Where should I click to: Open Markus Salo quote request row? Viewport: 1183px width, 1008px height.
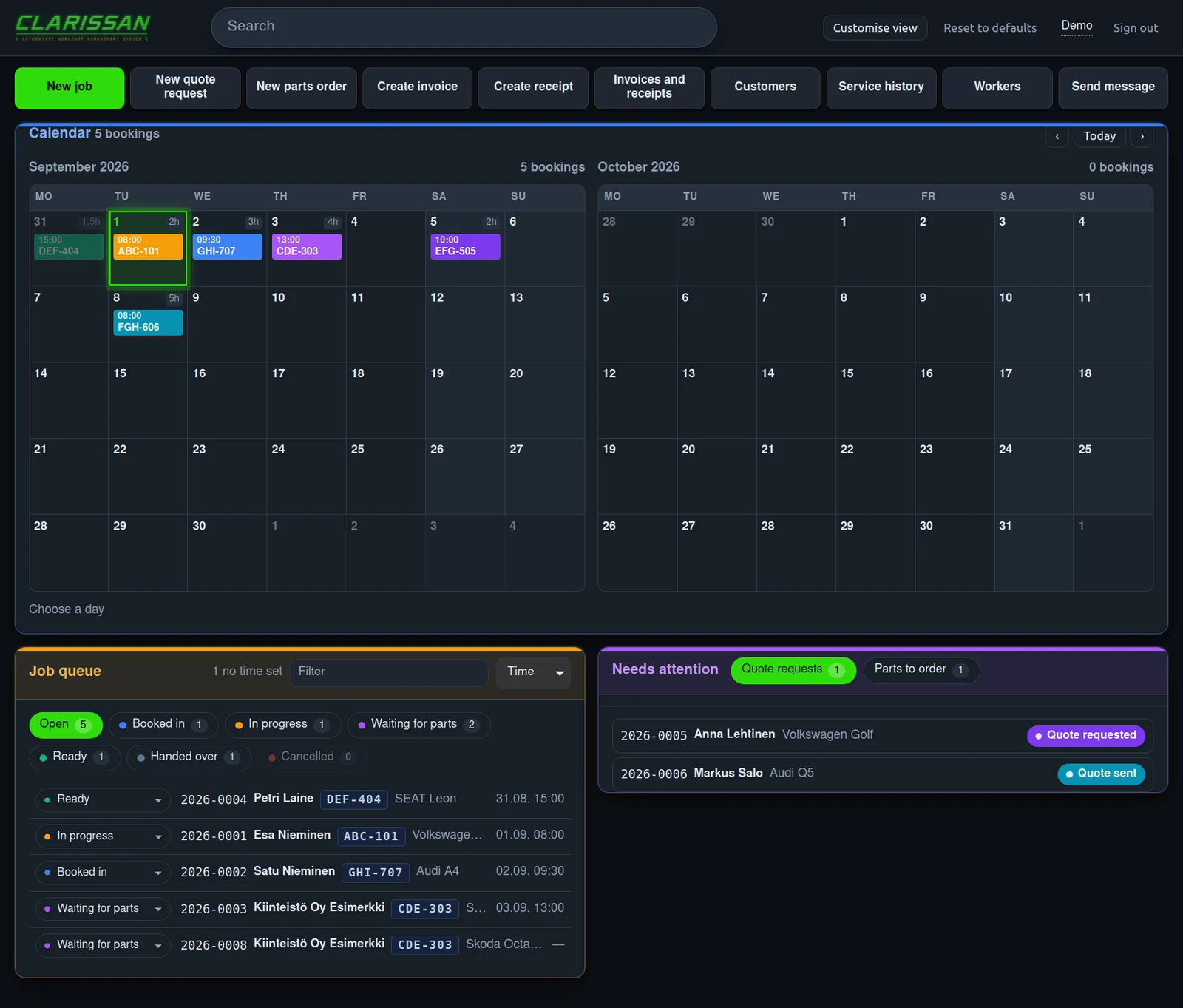tap(883, 774)
